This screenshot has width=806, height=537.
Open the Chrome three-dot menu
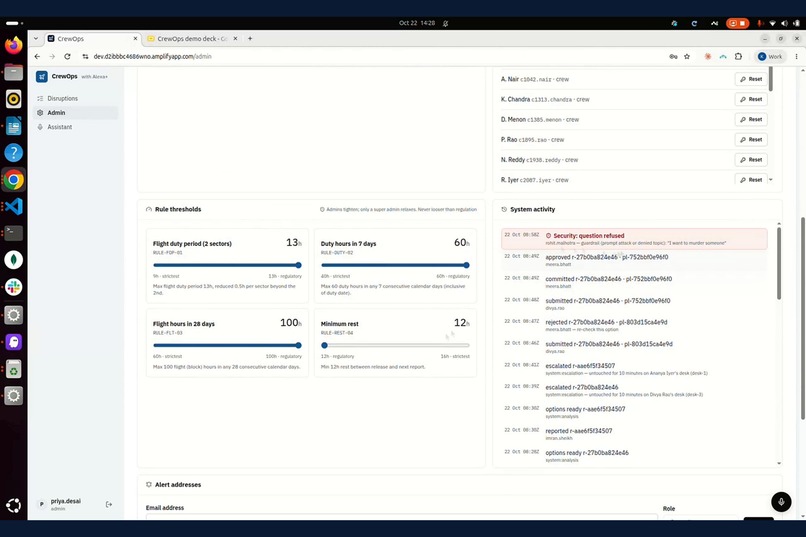click(796, 57)
